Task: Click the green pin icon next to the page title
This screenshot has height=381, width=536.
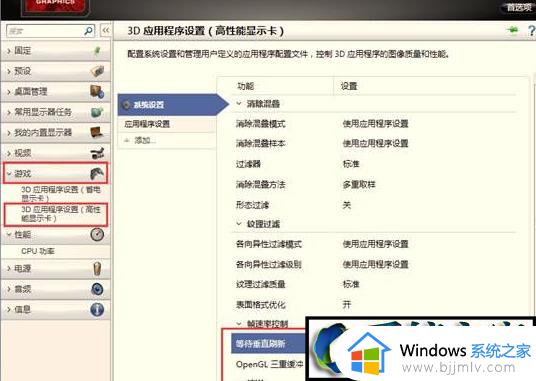Action: coord(512,30)
